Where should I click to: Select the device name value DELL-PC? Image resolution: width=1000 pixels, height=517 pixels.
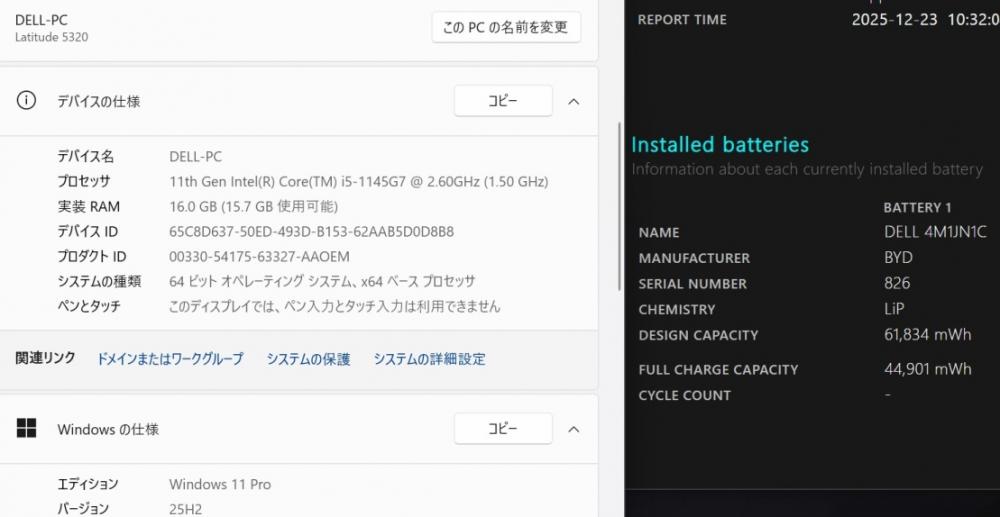[196, 157]
